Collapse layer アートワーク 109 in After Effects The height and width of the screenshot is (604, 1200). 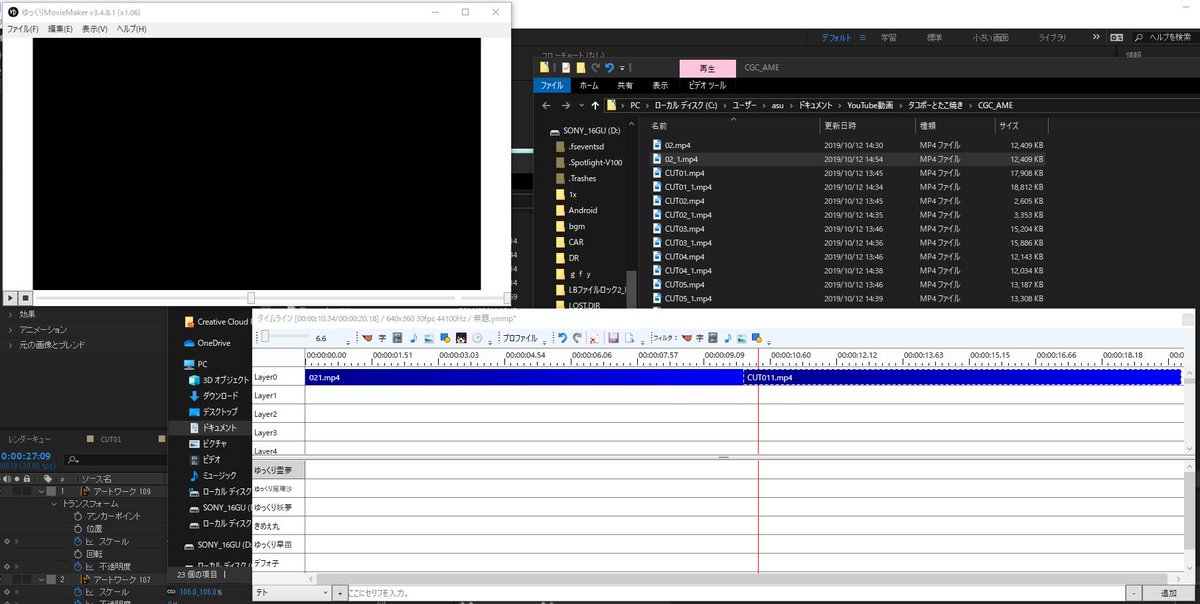[42, 492]
